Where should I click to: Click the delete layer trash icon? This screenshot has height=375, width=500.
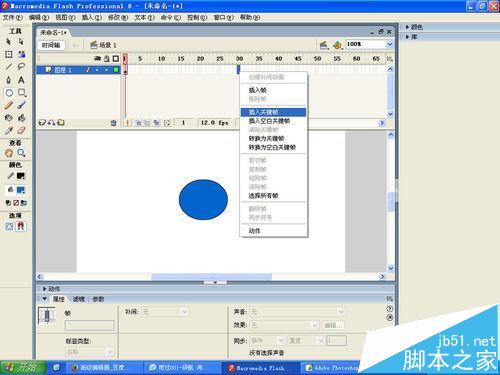click(113, 123)
